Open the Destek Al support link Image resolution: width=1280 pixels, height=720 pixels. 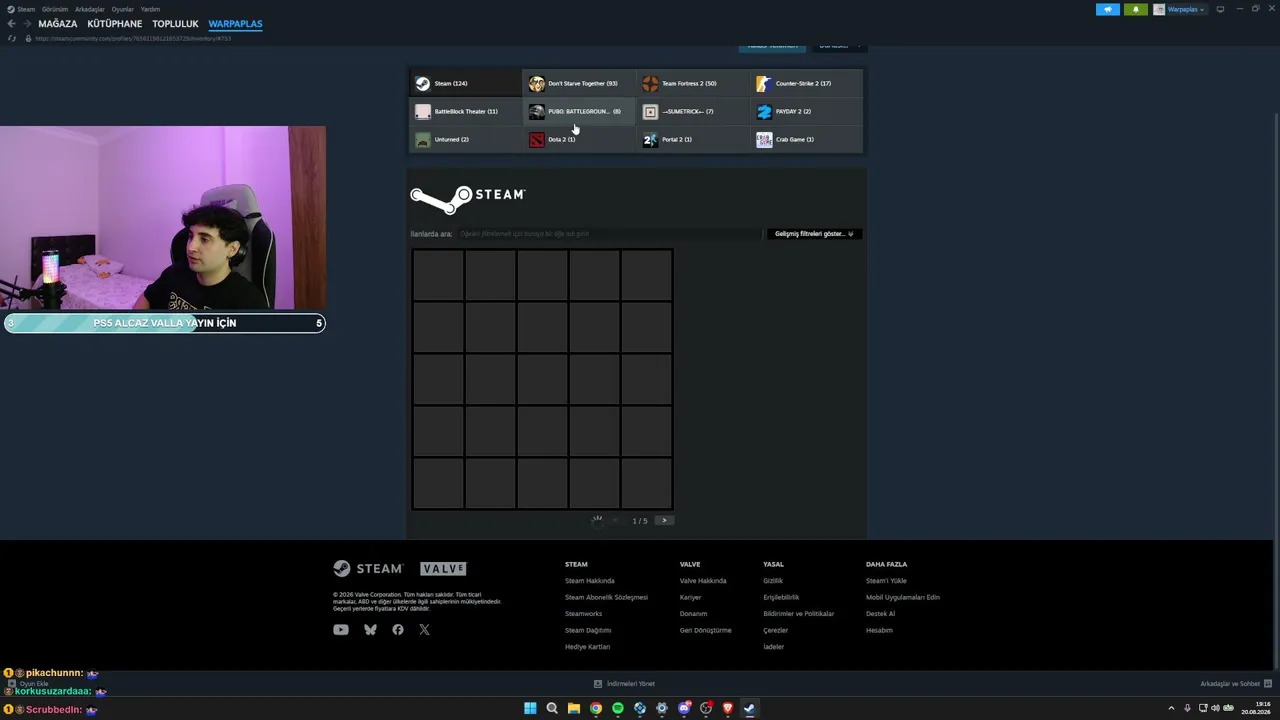880,614
